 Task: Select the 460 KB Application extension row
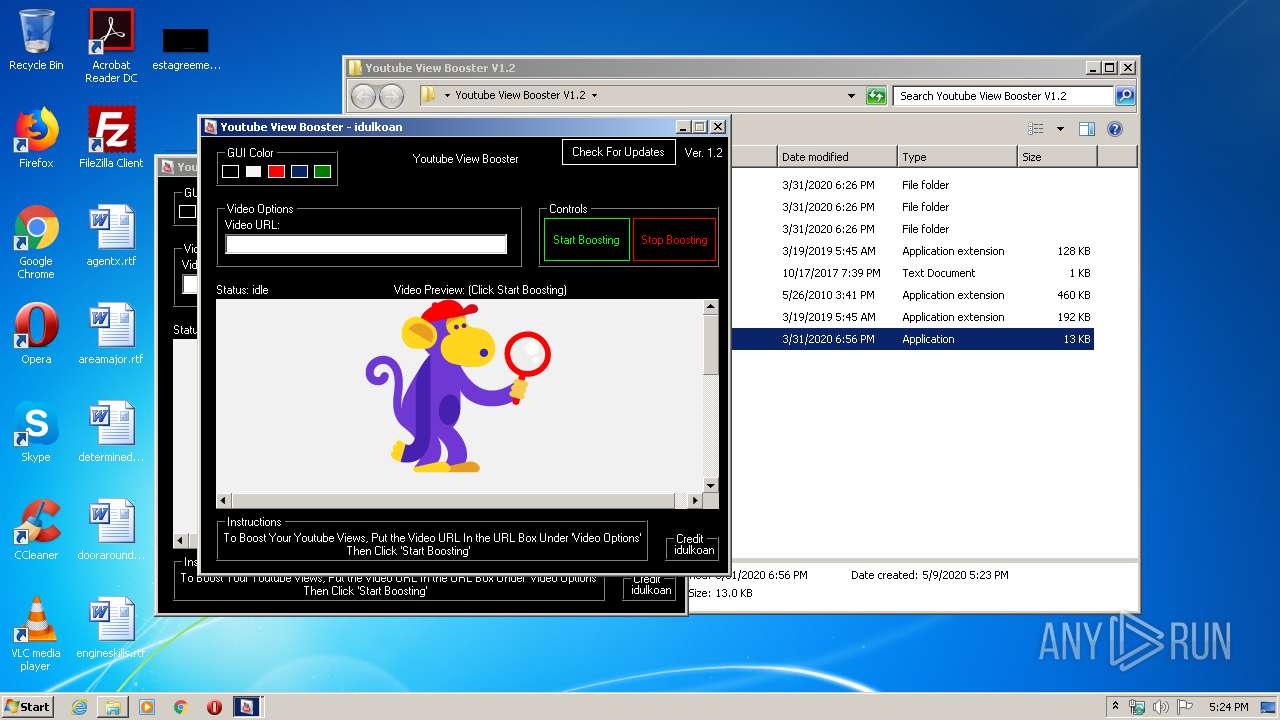912,295
